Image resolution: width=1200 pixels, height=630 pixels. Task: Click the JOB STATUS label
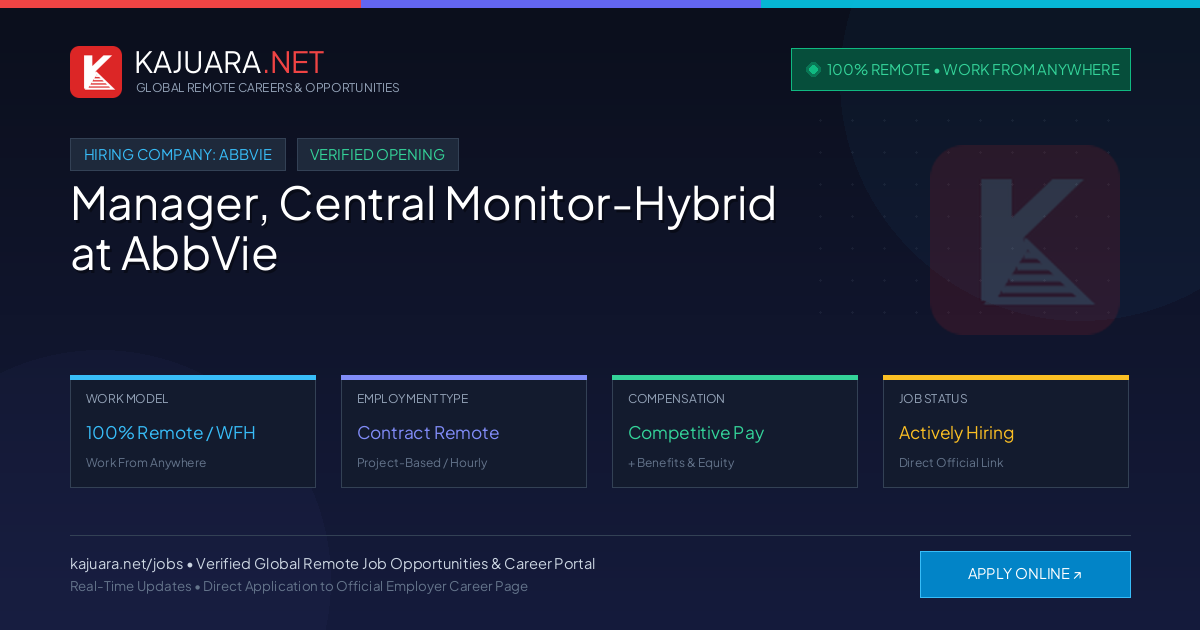pyautogui.click(x=933, y=399)
